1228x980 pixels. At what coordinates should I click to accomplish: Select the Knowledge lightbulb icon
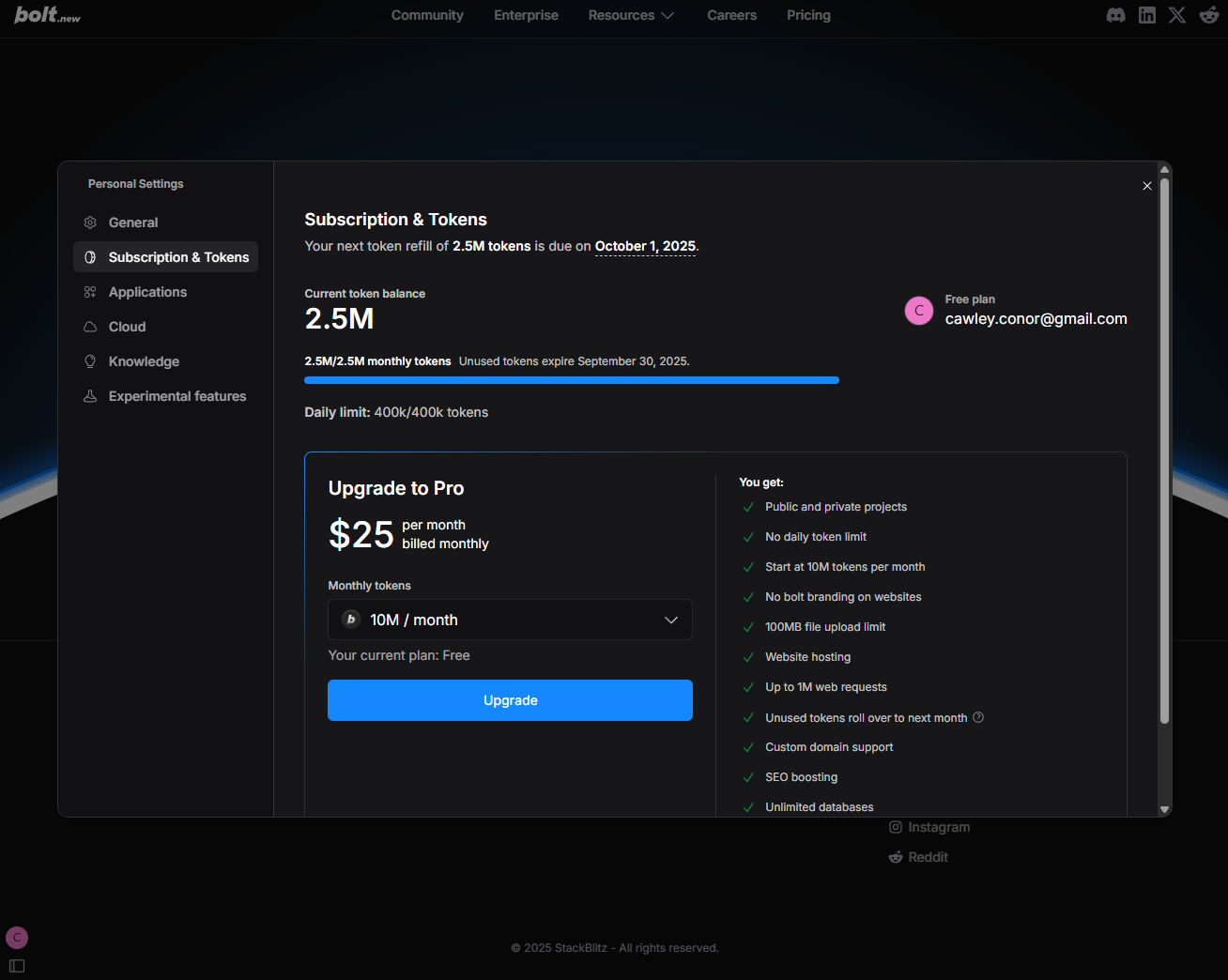(x=90, y=361)
